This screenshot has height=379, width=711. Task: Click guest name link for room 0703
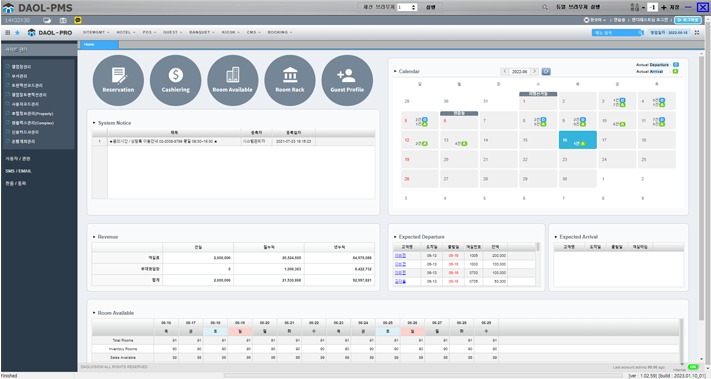(x=400, y=273)
